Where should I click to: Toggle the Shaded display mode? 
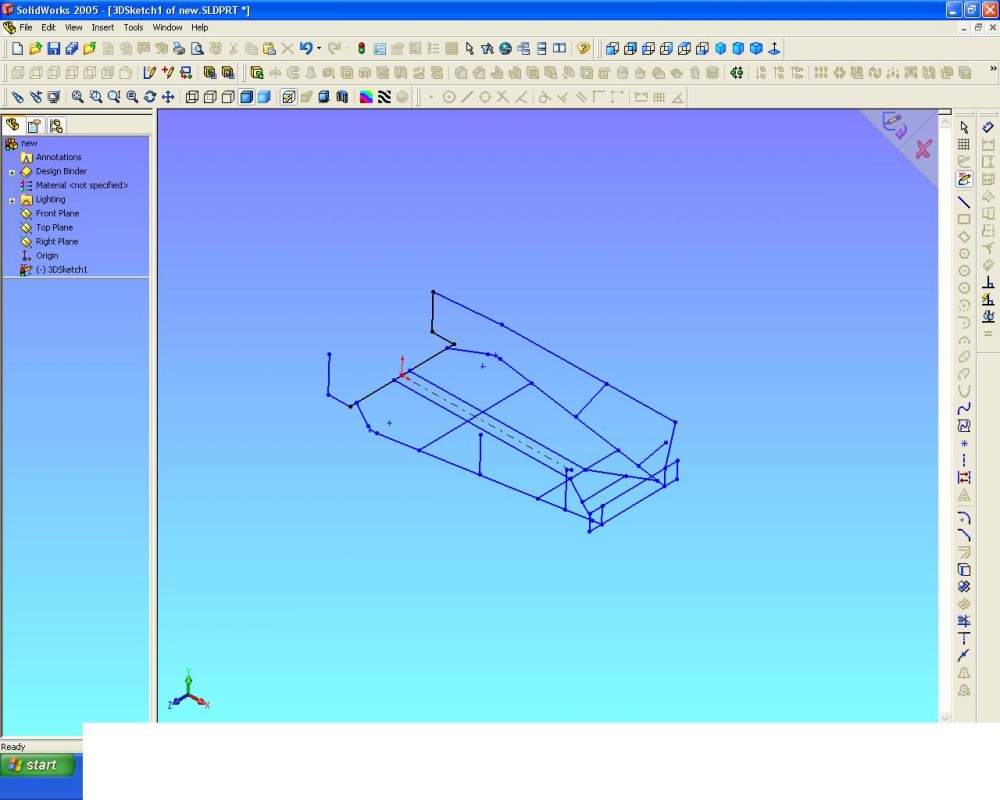[264, 97]
